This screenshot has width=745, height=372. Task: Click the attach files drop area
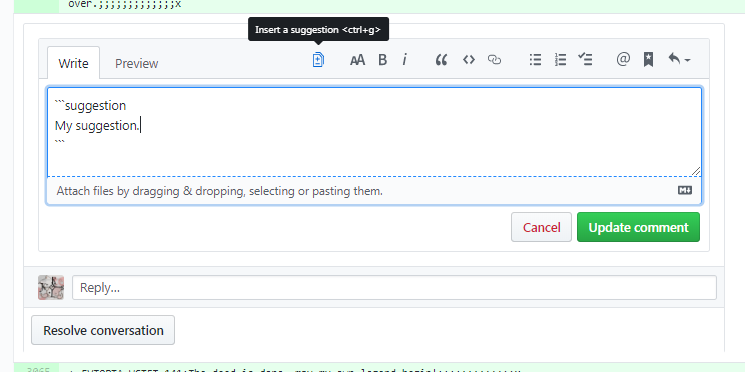pyautogui.click(x=374, y=191)
